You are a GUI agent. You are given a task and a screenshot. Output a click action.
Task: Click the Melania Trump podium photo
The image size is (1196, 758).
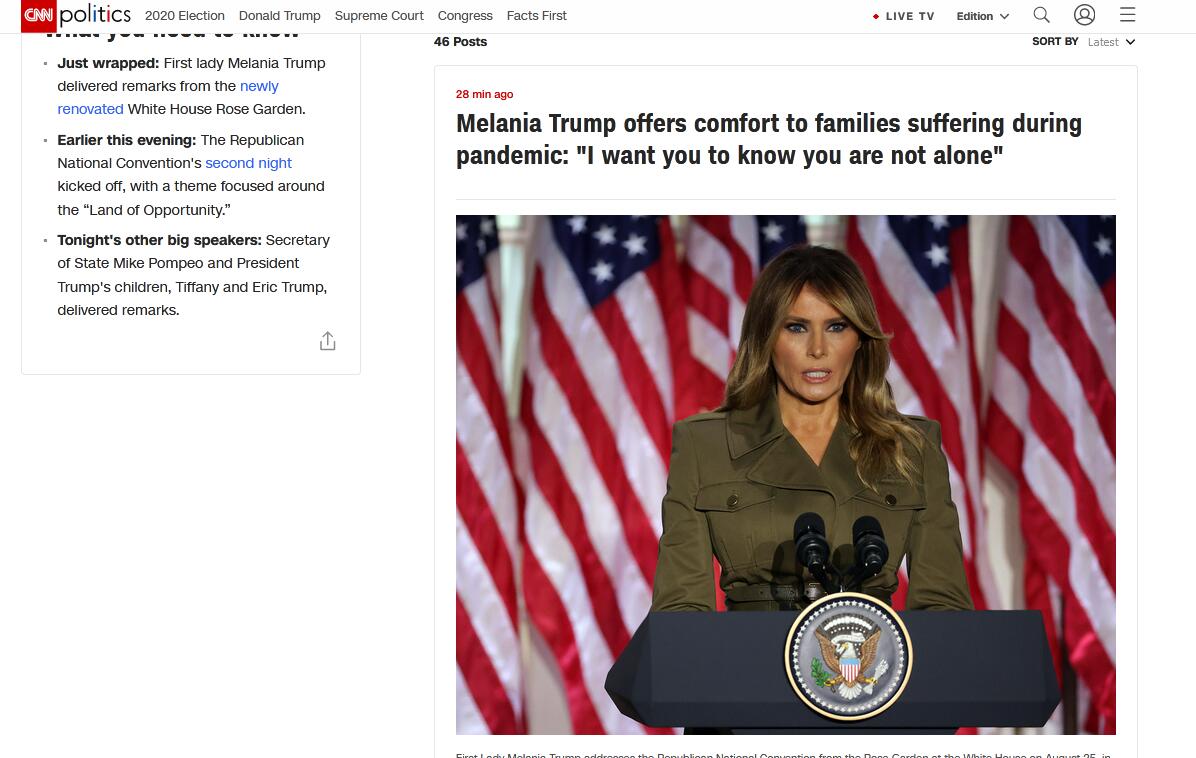(786, 474)
